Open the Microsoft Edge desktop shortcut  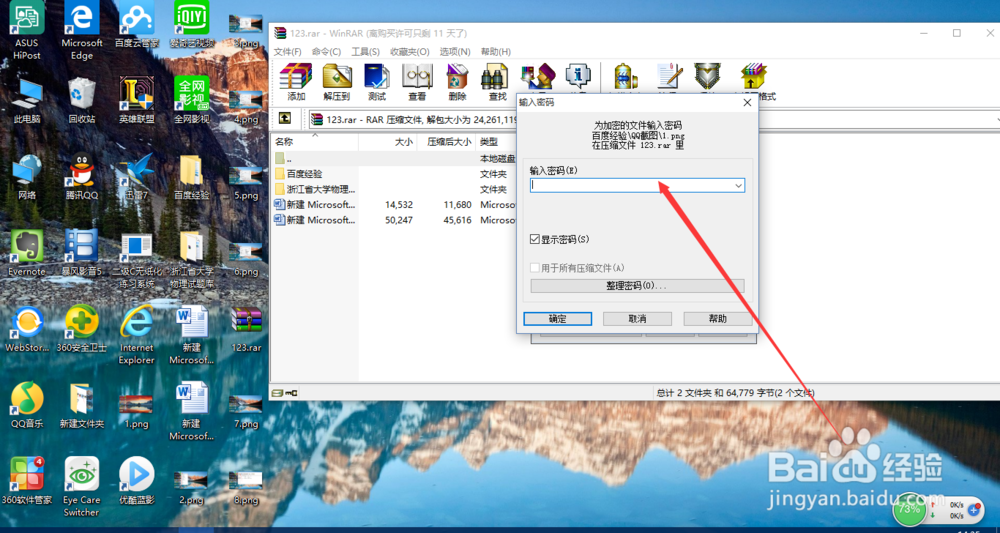[x=82, y=31]
